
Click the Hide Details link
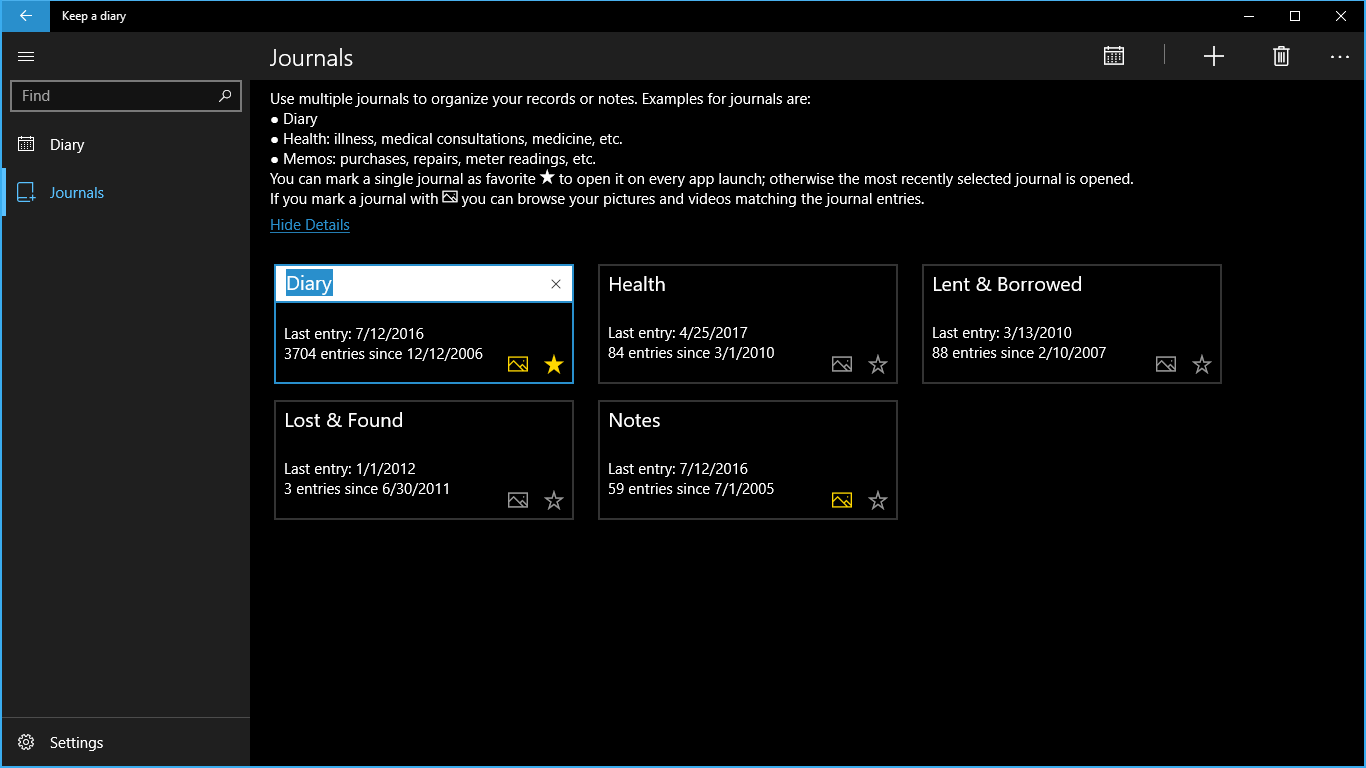tap(310, 225)
